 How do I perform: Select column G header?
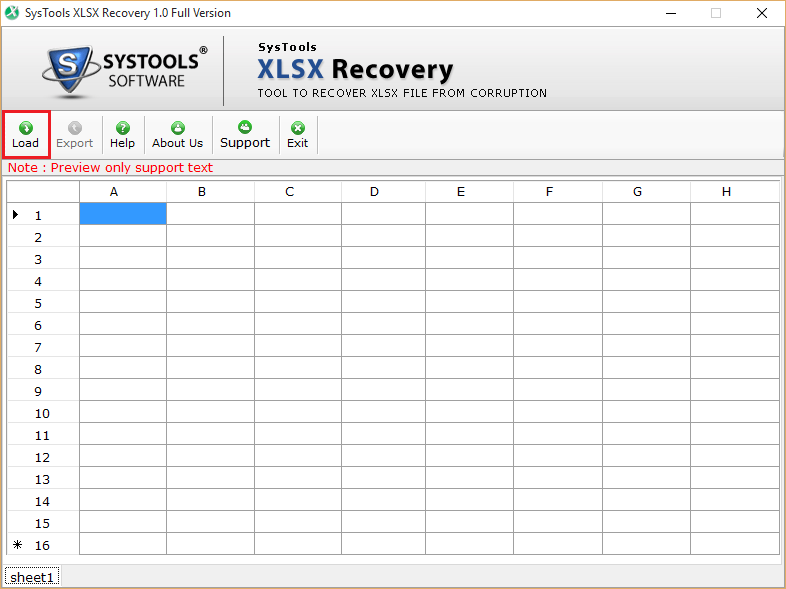(646, 191)
